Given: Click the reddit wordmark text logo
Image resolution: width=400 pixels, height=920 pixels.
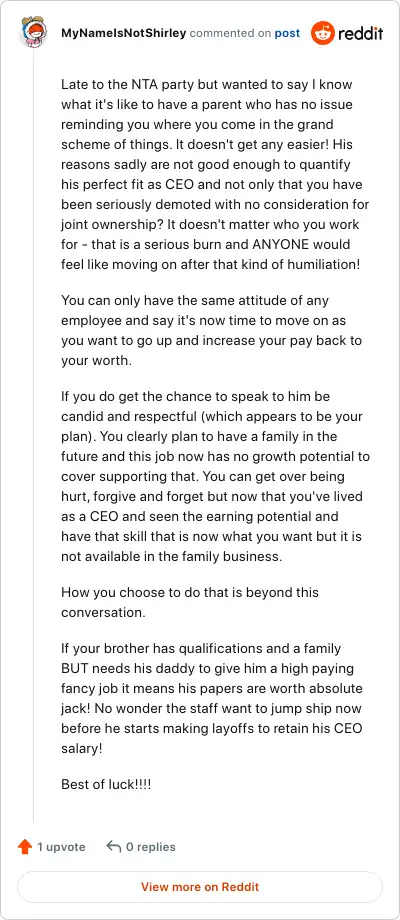Looking at the screenshot, I should click(x=360, y=33).
